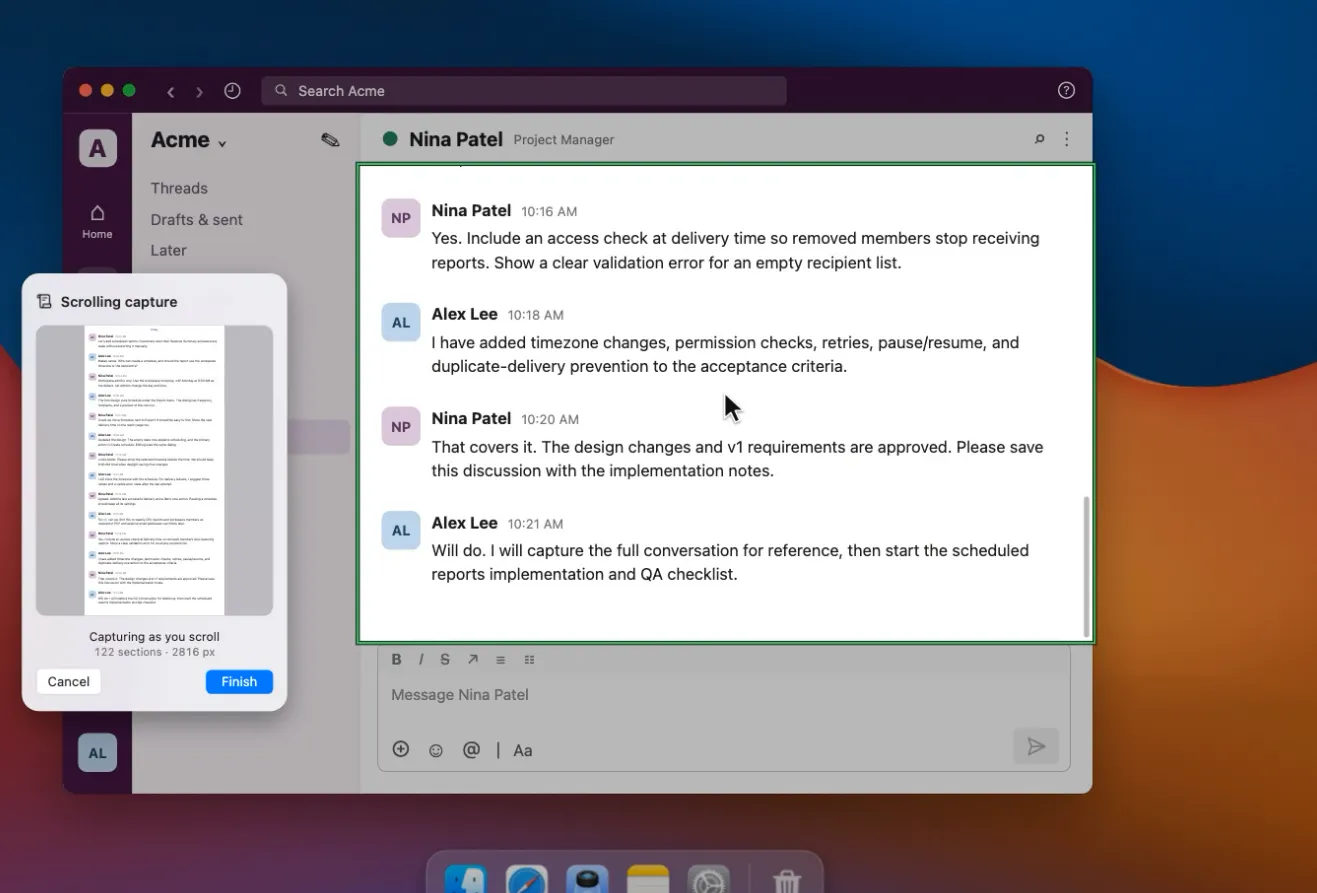Compose a new message with the pencil icon
1317x893 pixels.
330,140
